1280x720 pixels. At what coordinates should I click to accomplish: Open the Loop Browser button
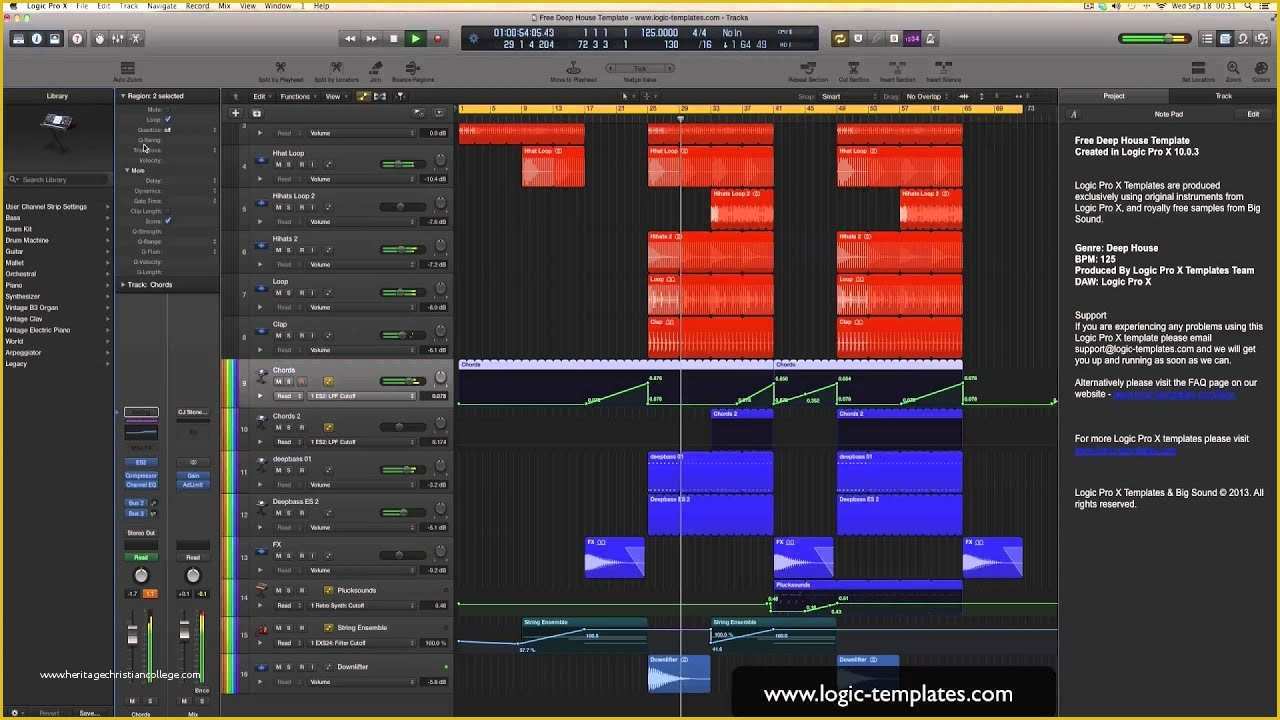tap(1243, 39)
